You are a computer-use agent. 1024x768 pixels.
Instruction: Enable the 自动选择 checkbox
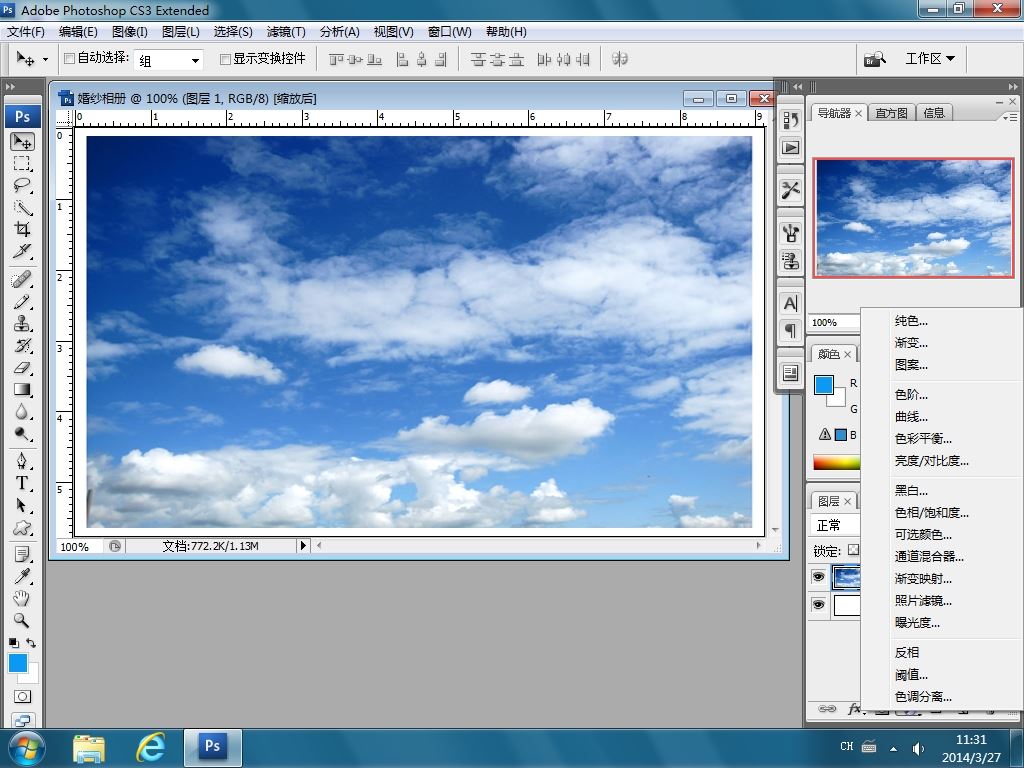[x=69, y=59]
